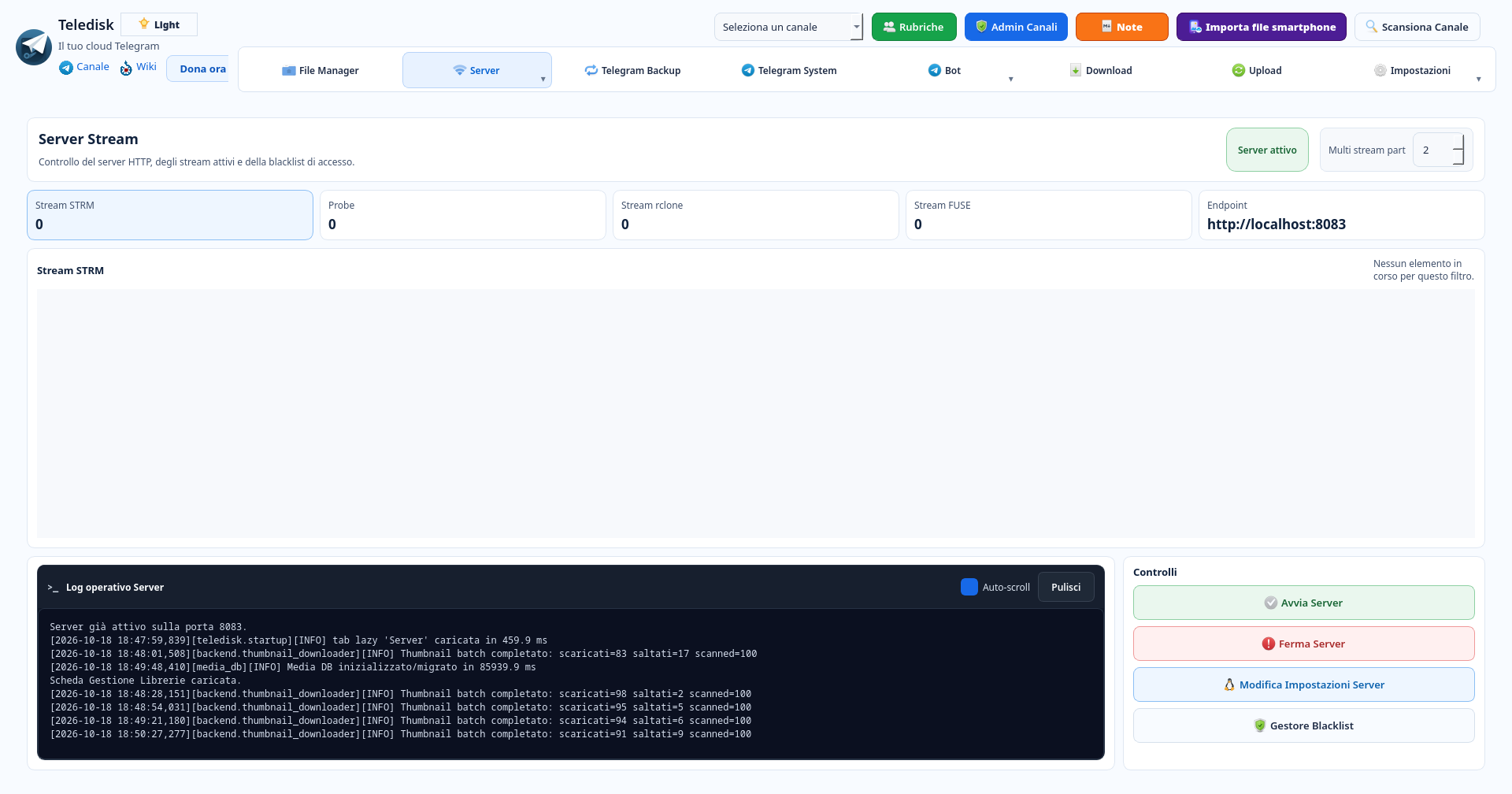The width and height of the screenshot is (1512, 794).
Task: Select the Stream FUSE card
Action: (x=1049, y=215)
